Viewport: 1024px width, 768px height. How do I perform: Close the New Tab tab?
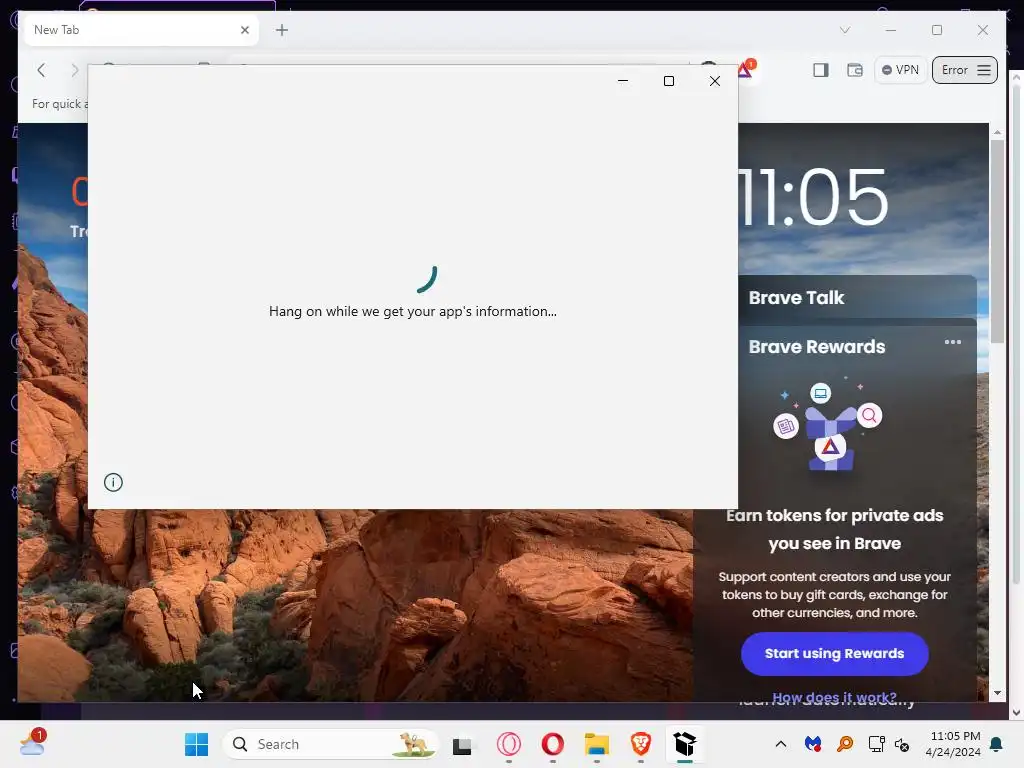click(245, 30)
